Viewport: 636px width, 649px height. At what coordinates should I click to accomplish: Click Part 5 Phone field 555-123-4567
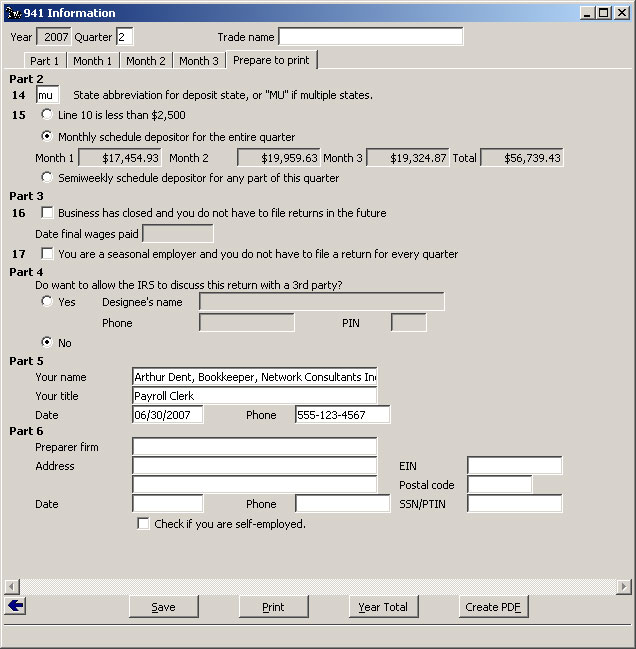(342, 414)
